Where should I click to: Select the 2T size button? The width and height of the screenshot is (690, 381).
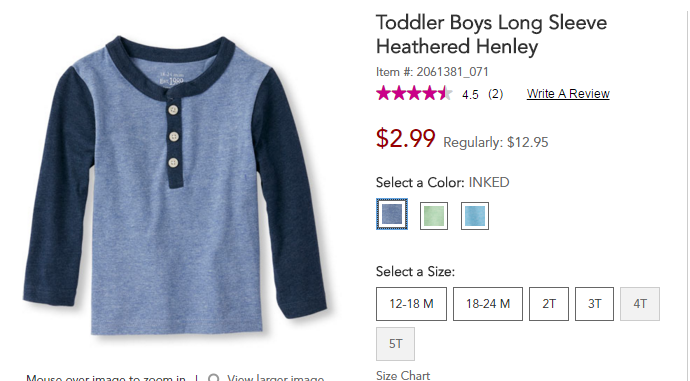point(549,304)
